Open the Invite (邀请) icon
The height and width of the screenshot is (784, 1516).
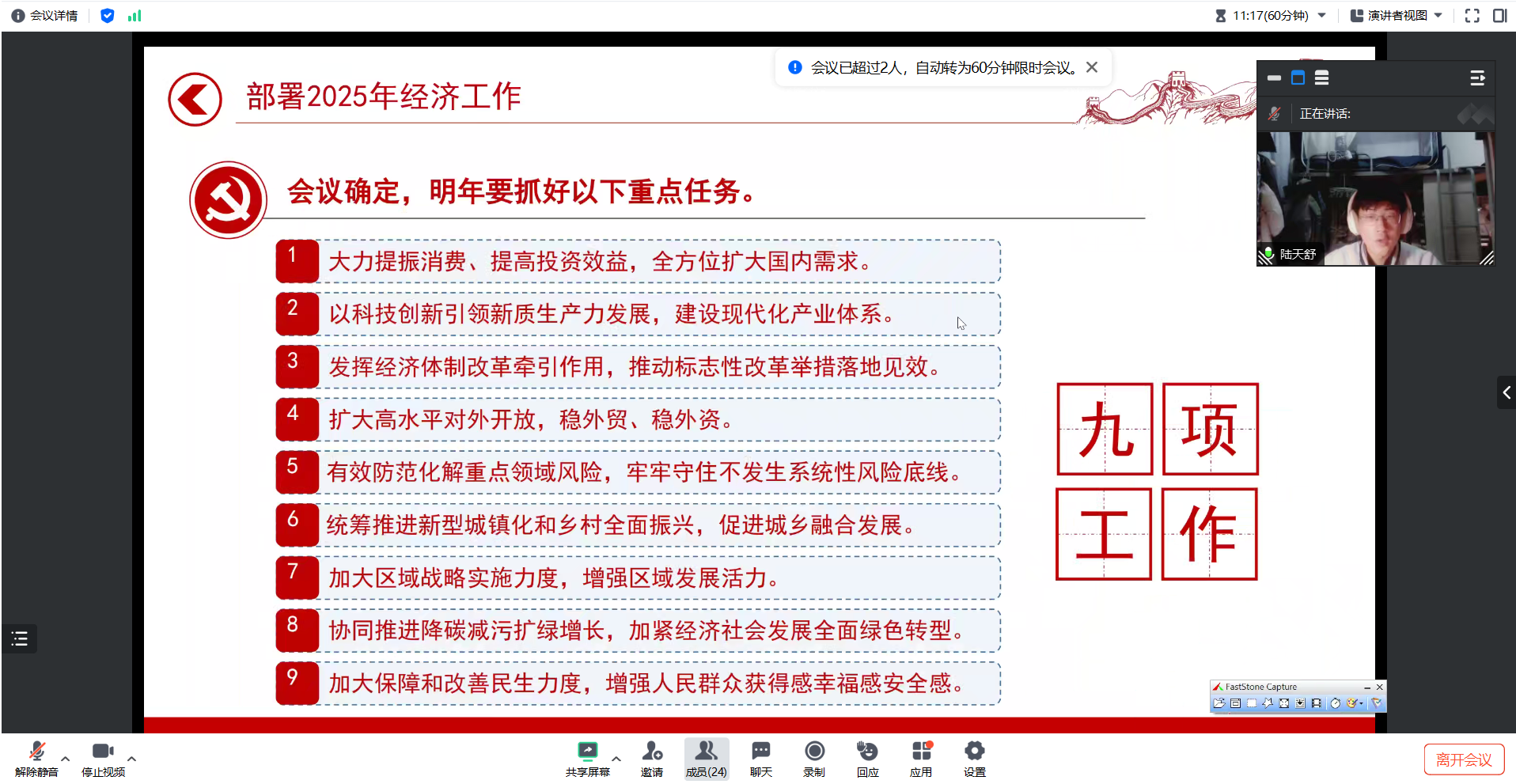(x=652, y=752)
